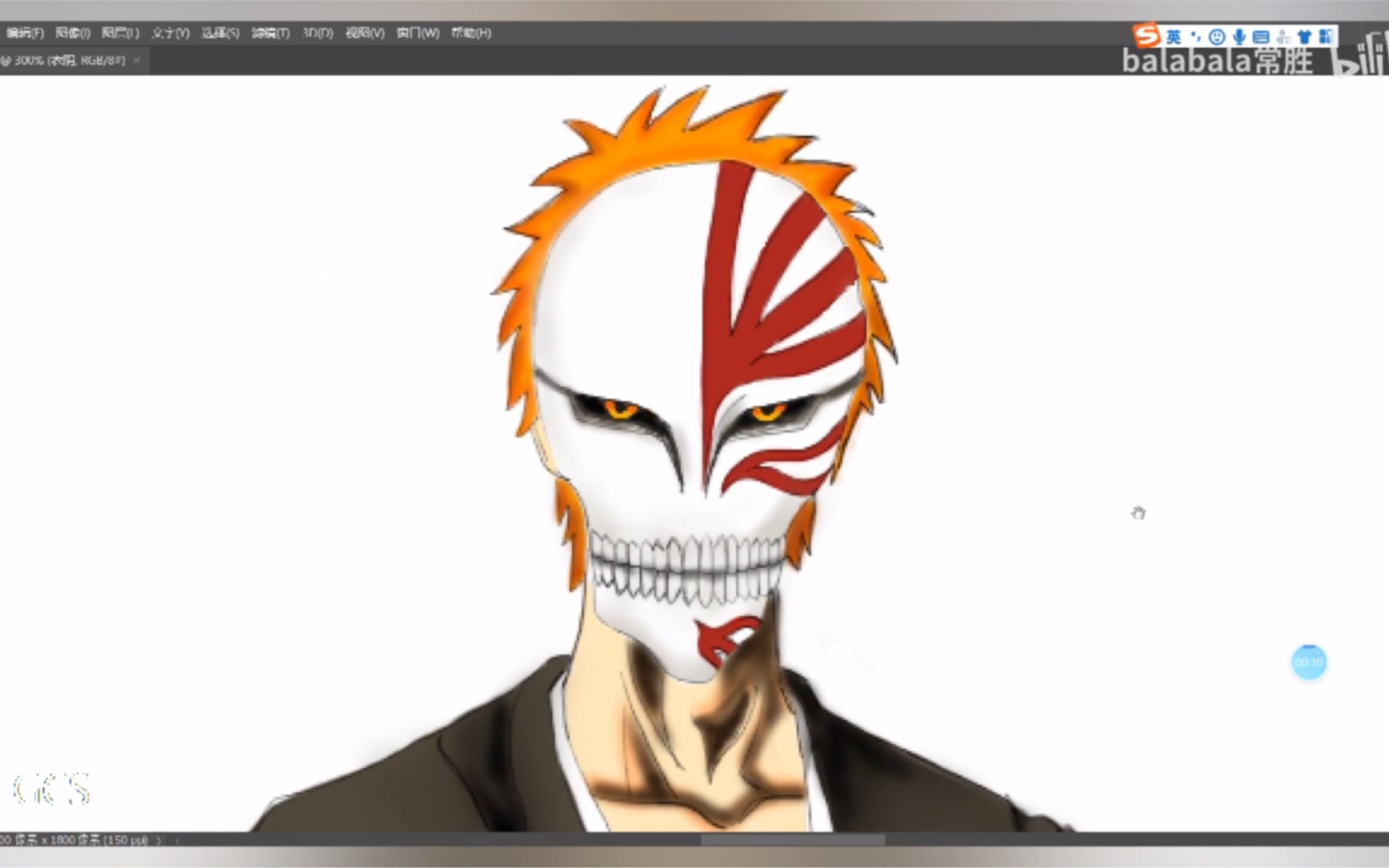Open the 图层(L) Layer menu

click(121, 33)
